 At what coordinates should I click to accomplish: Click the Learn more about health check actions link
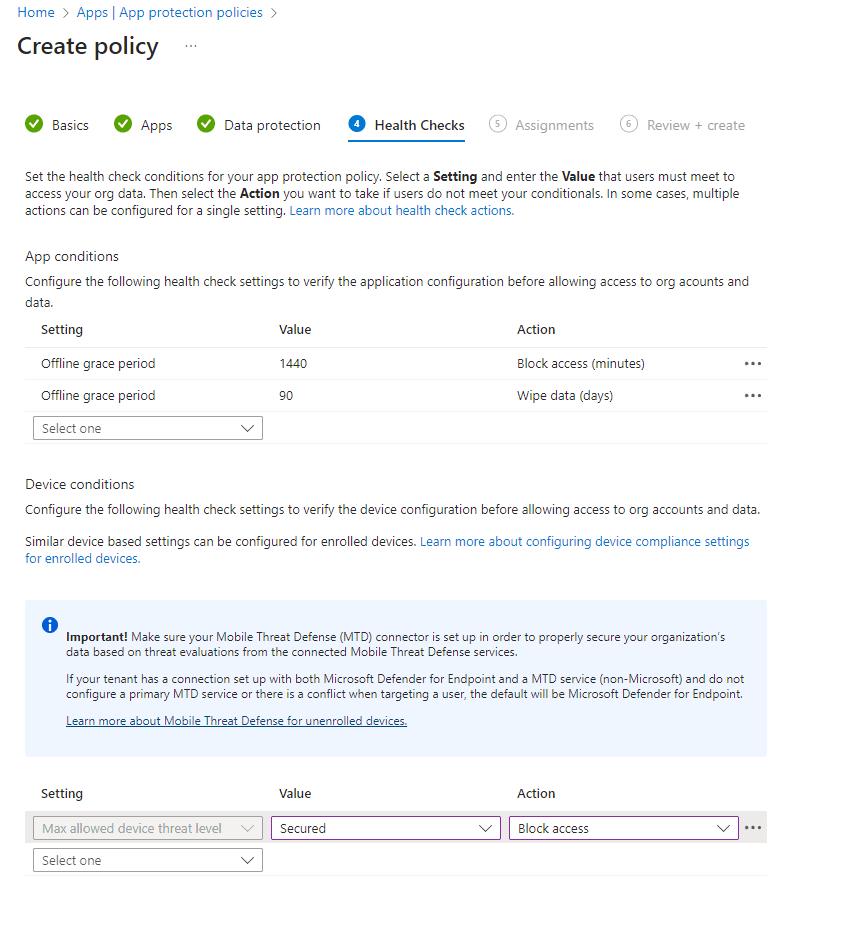[401, 210]
